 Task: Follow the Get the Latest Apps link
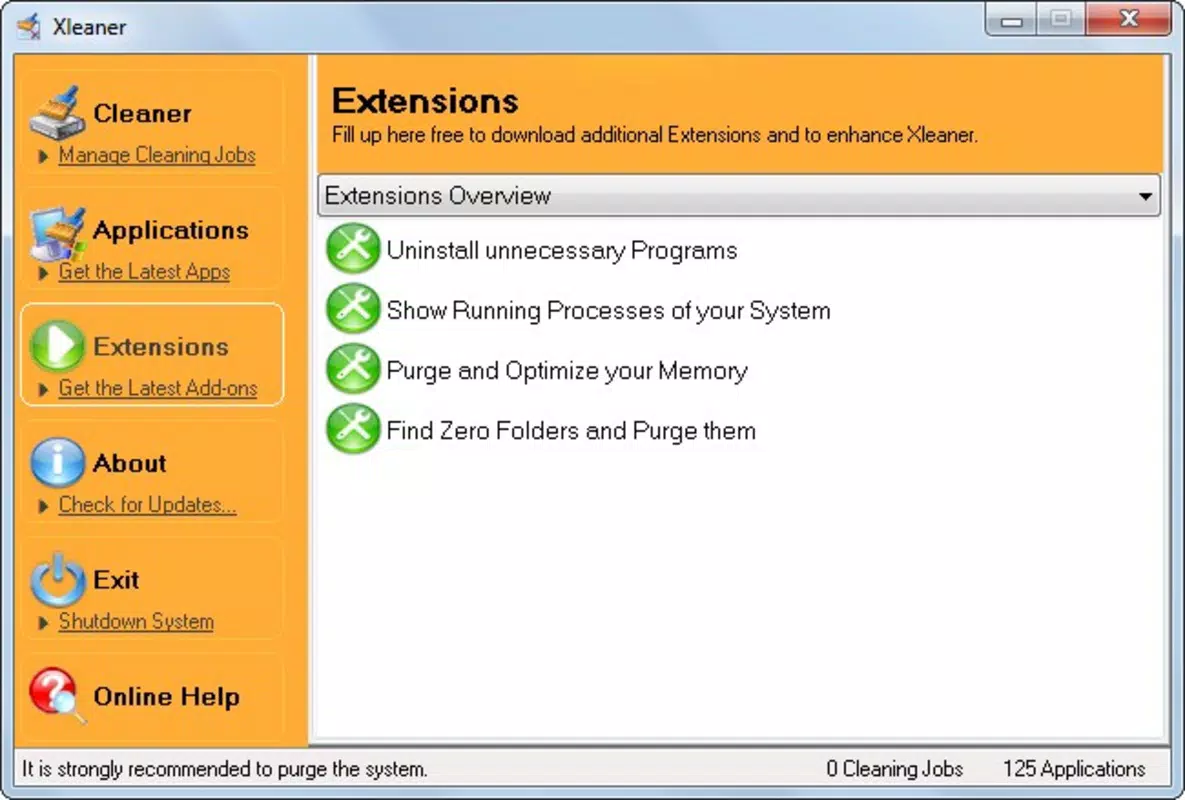(x=144, y=271)
